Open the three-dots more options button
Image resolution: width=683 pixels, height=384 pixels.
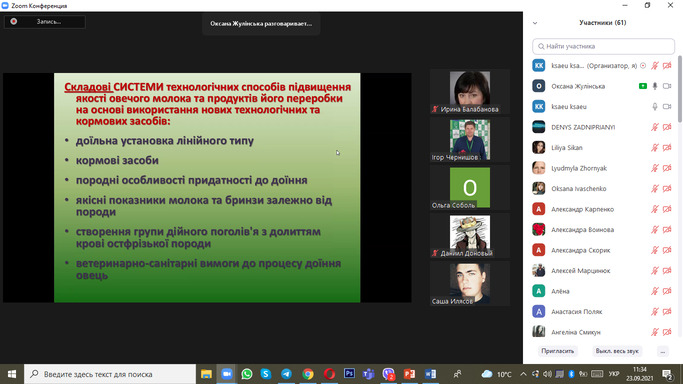(x=663, y=351)
